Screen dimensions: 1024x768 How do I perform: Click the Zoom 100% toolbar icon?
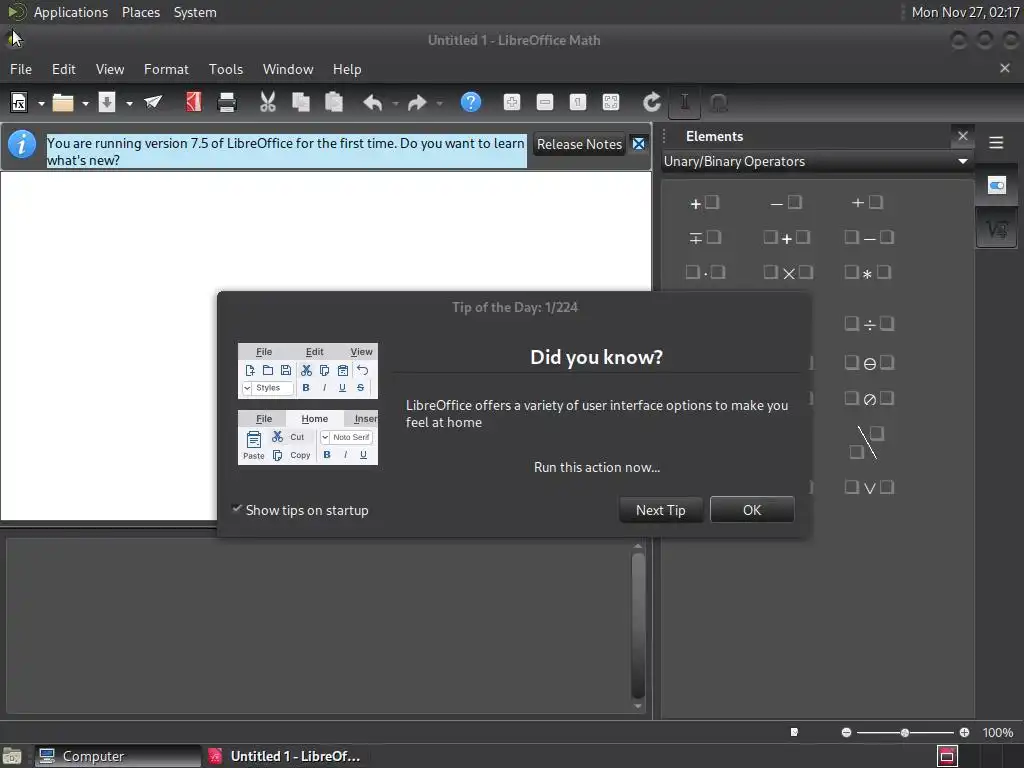click(x=578, y=102)
